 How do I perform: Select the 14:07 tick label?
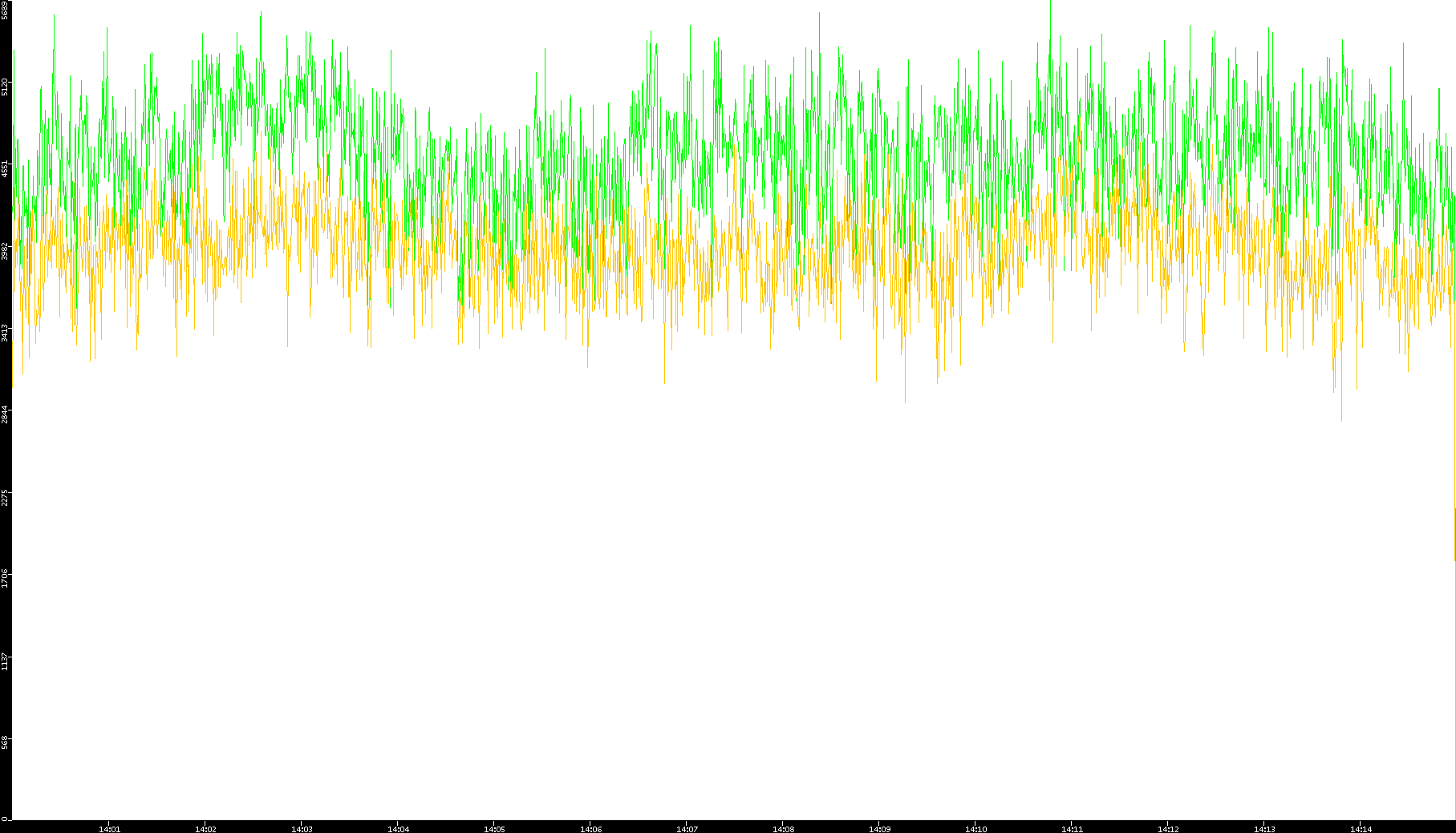pyautogui.click(x=687, y=829)
